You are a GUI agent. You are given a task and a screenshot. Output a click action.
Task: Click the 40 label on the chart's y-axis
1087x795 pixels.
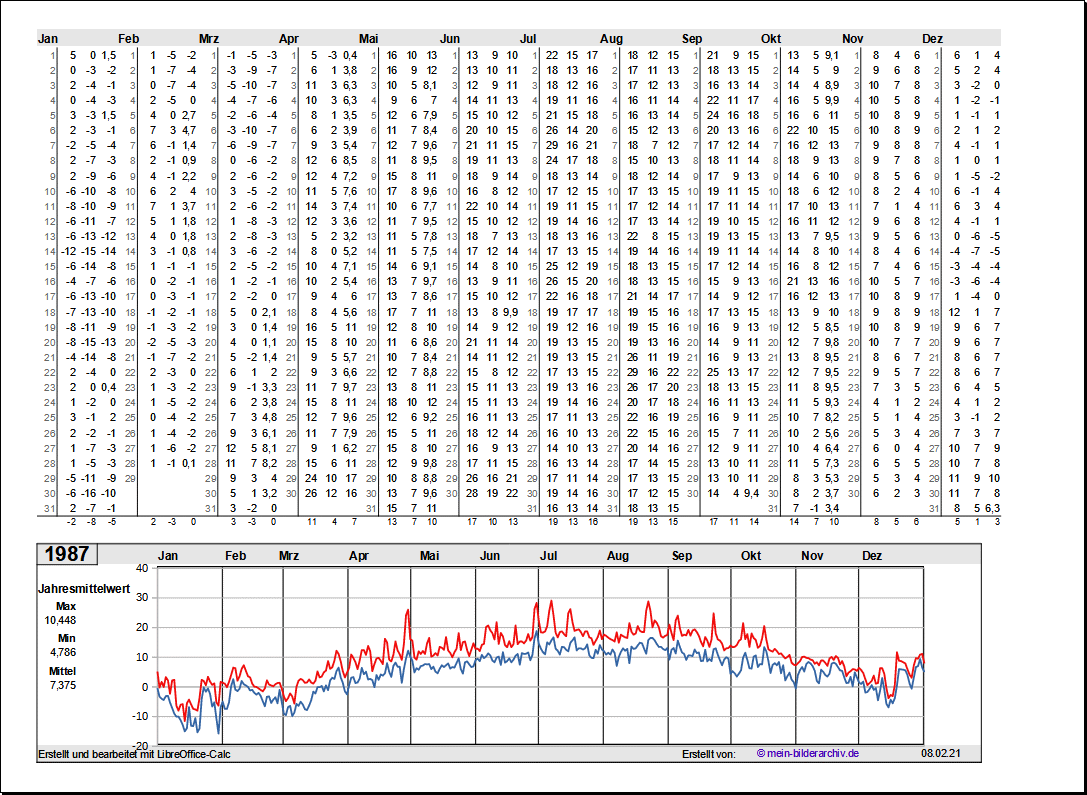[x=141, y=568]
